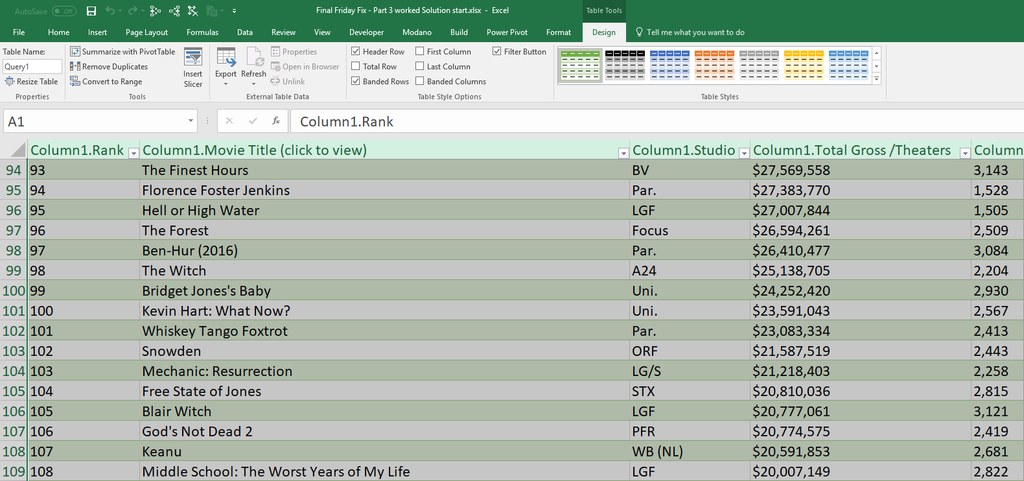The height and width of the screenshot is (481, 1024).
Task: Select the gold table style swatch
Action: [x=804, y=65]
